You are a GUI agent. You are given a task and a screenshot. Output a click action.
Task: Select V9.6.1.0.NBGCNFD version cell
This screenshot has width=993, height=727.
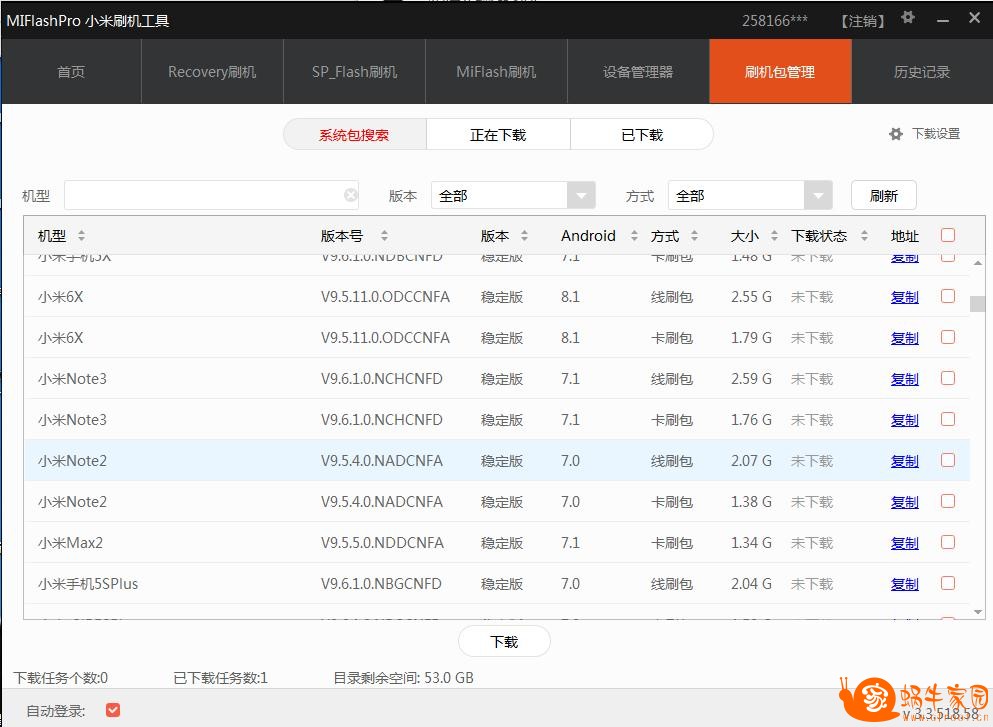click(x=381, y=584)
